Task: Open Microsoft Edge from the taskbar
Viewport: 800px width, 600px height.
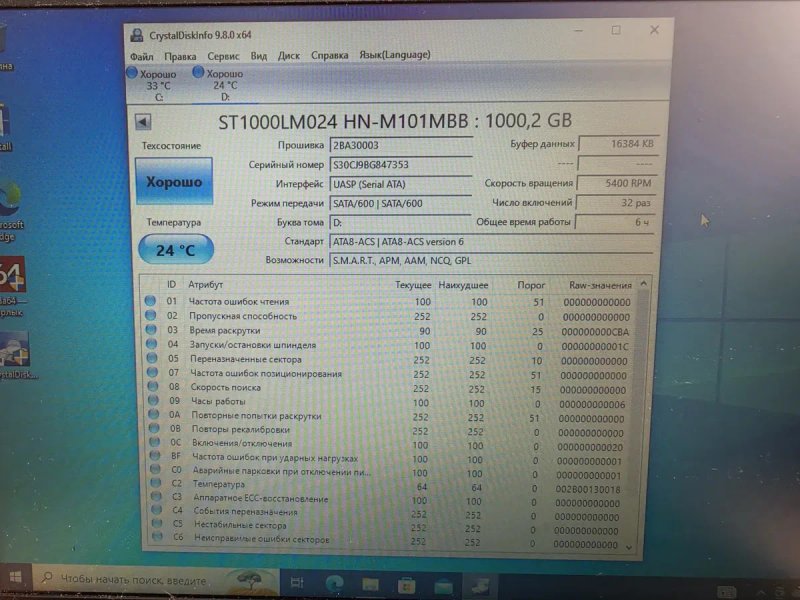Action: [335, 583]
